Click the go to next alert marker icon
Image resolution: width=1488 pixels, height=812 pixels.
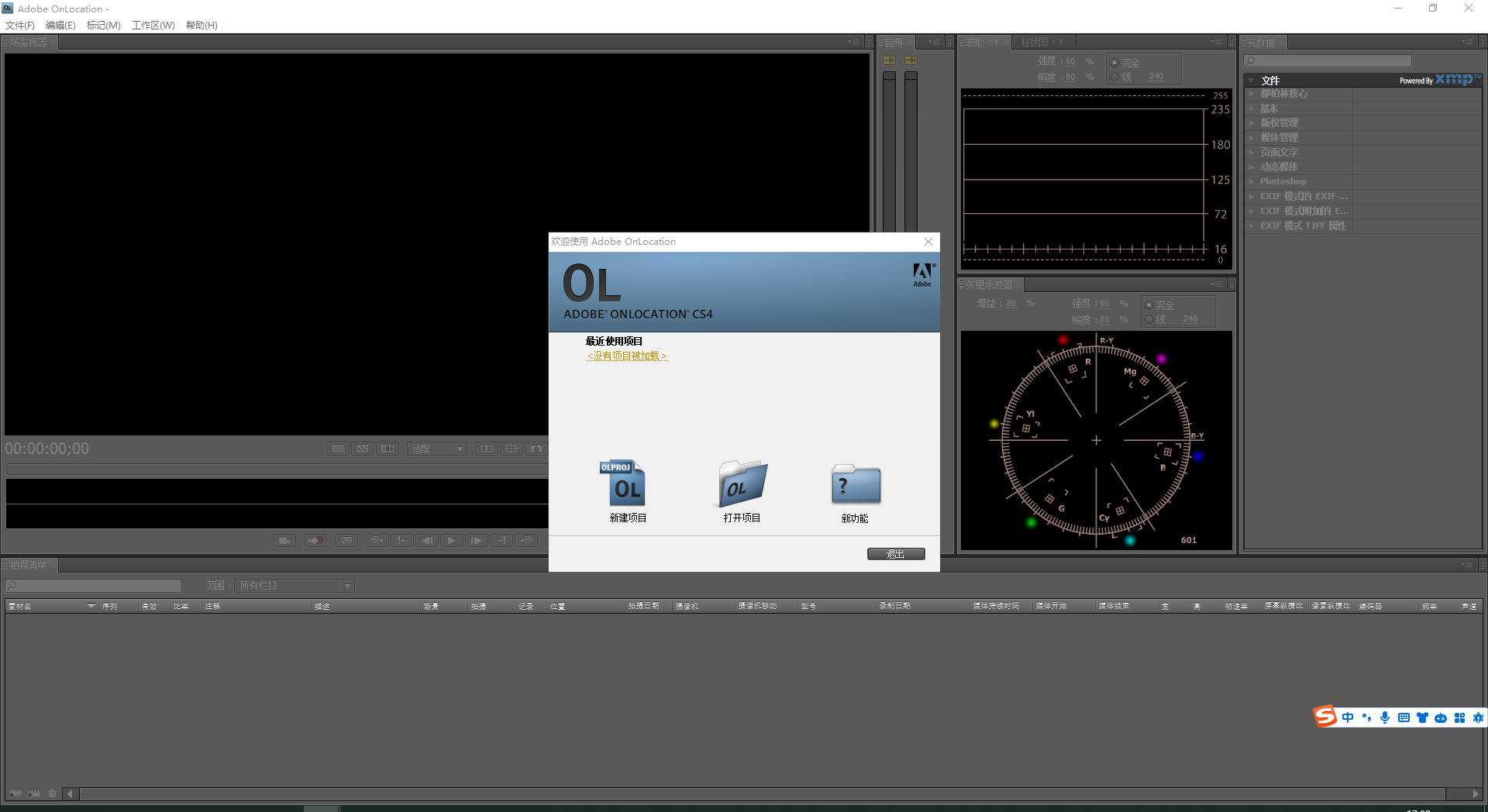click(x=501, y=541)
